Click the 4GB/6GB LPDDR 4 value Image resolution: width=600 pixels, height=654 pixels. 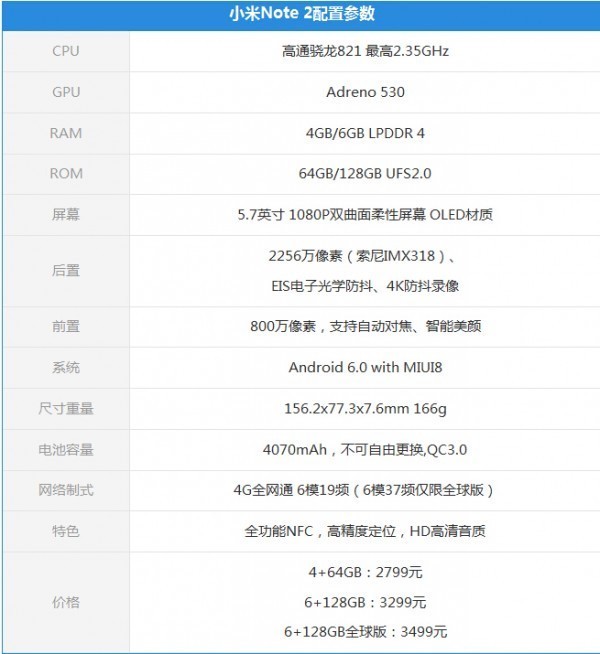(x=365, y=133)
